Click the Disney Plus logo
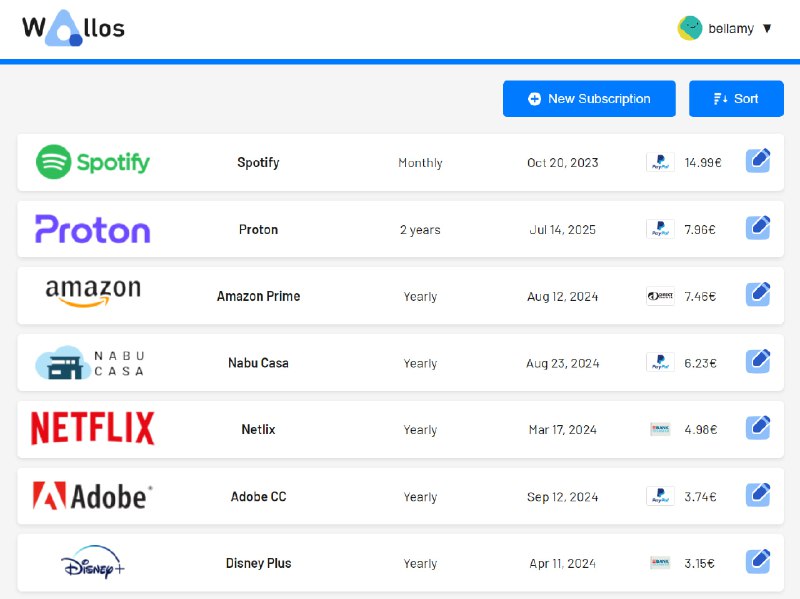 point(93,563)
